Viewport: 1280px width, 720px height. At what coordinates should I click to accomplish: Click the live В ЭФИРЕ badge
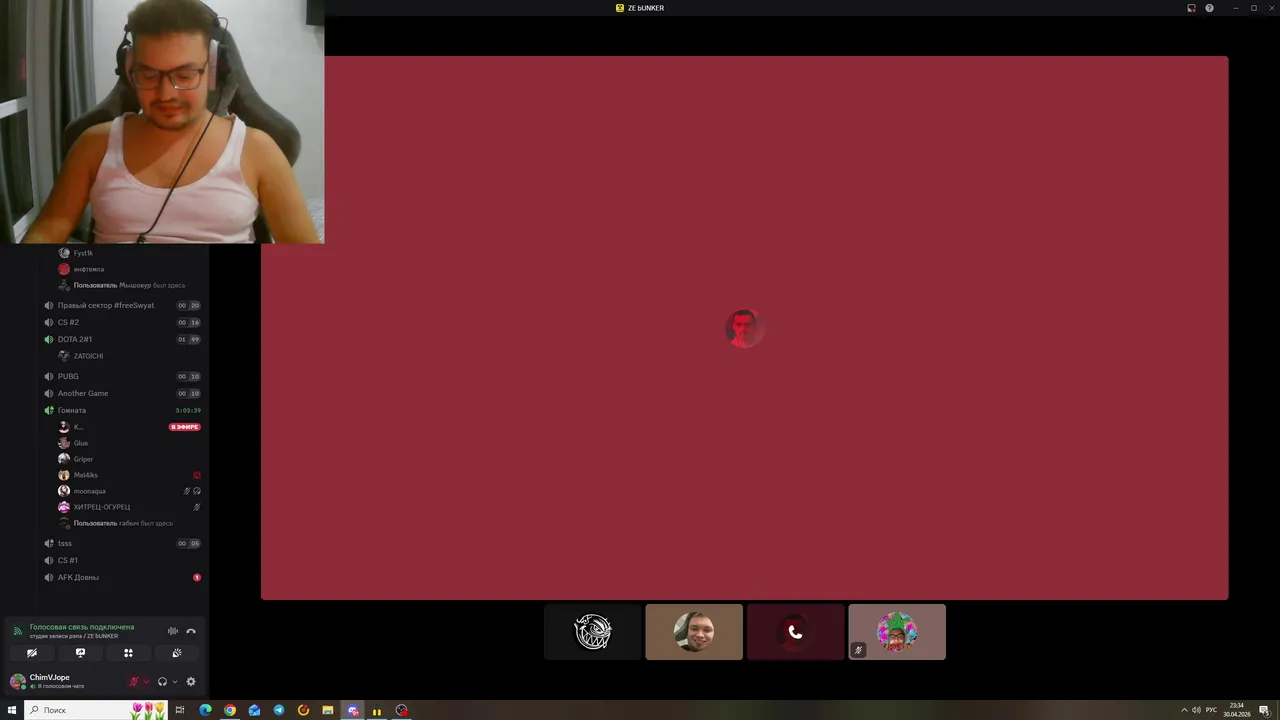pyautogui.click(x=185, y=427)
